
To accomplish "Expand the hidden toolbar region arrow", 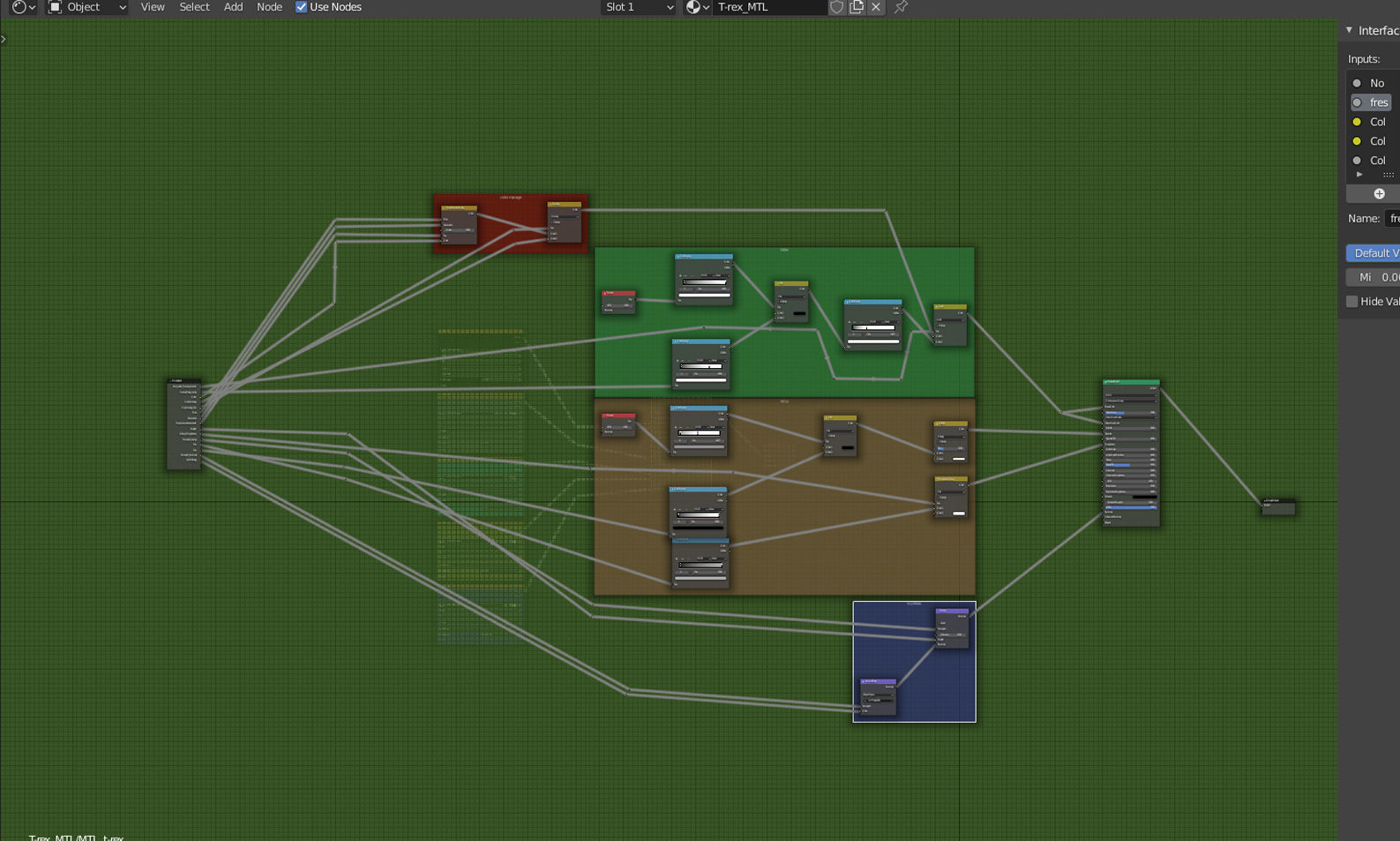I will point(4,39).
